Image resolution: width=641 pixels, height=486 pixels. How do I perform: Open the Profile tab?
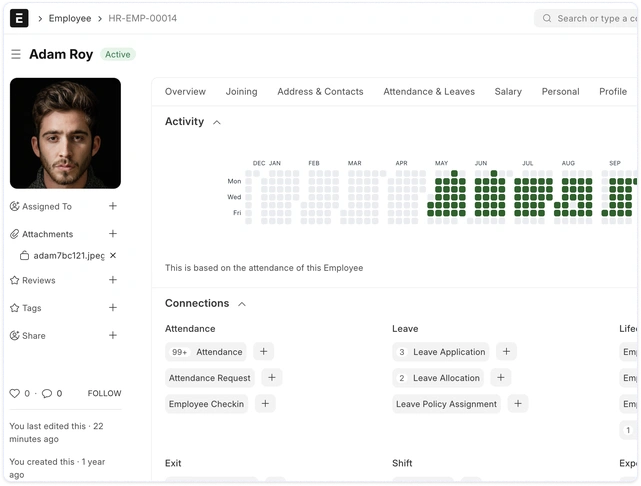[613, 92]
